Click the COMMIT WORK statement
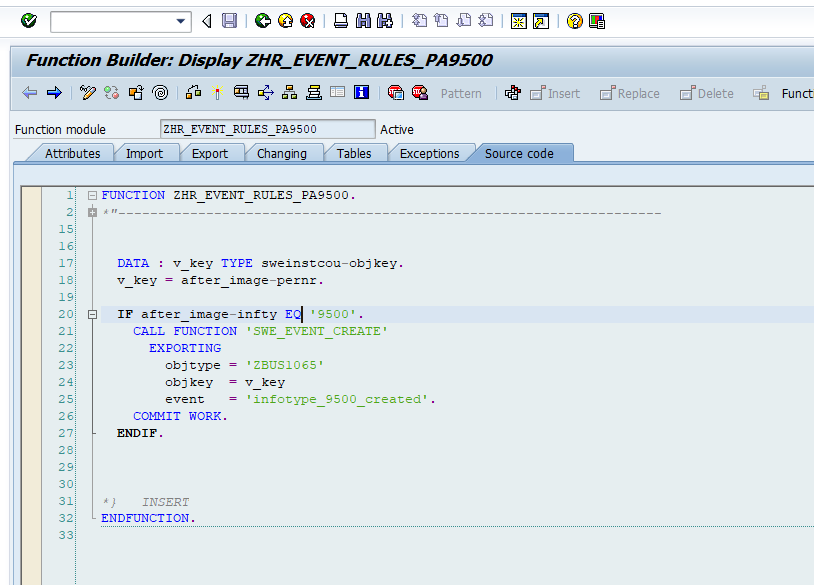This screenshot has width=814, height=585. 178,416
